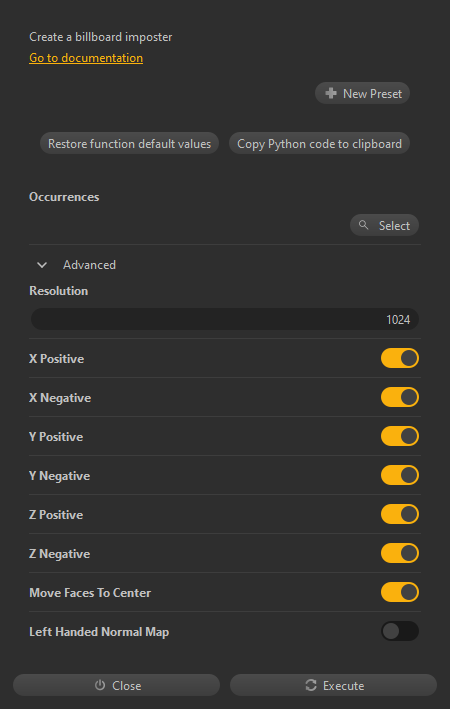Screen dimensions: 450x709
Task: Open the Go to documentation link
Action: [86, 58]
